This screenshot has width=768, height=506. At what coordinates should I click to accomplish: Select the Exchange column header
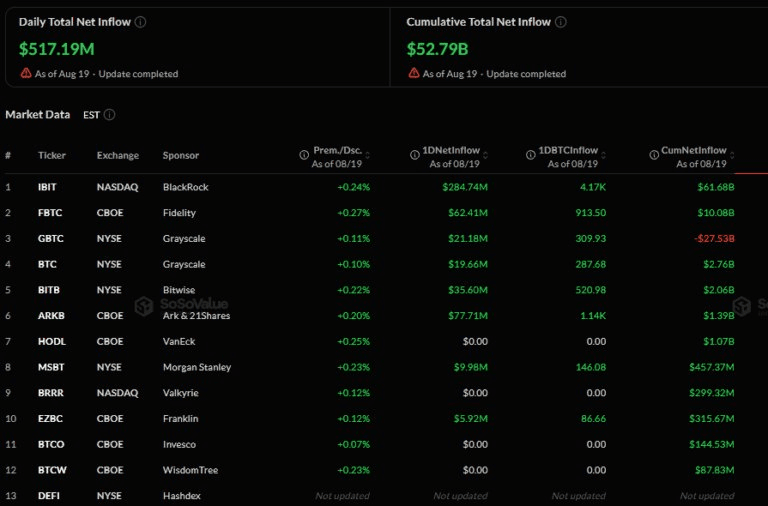coord(118,155)
